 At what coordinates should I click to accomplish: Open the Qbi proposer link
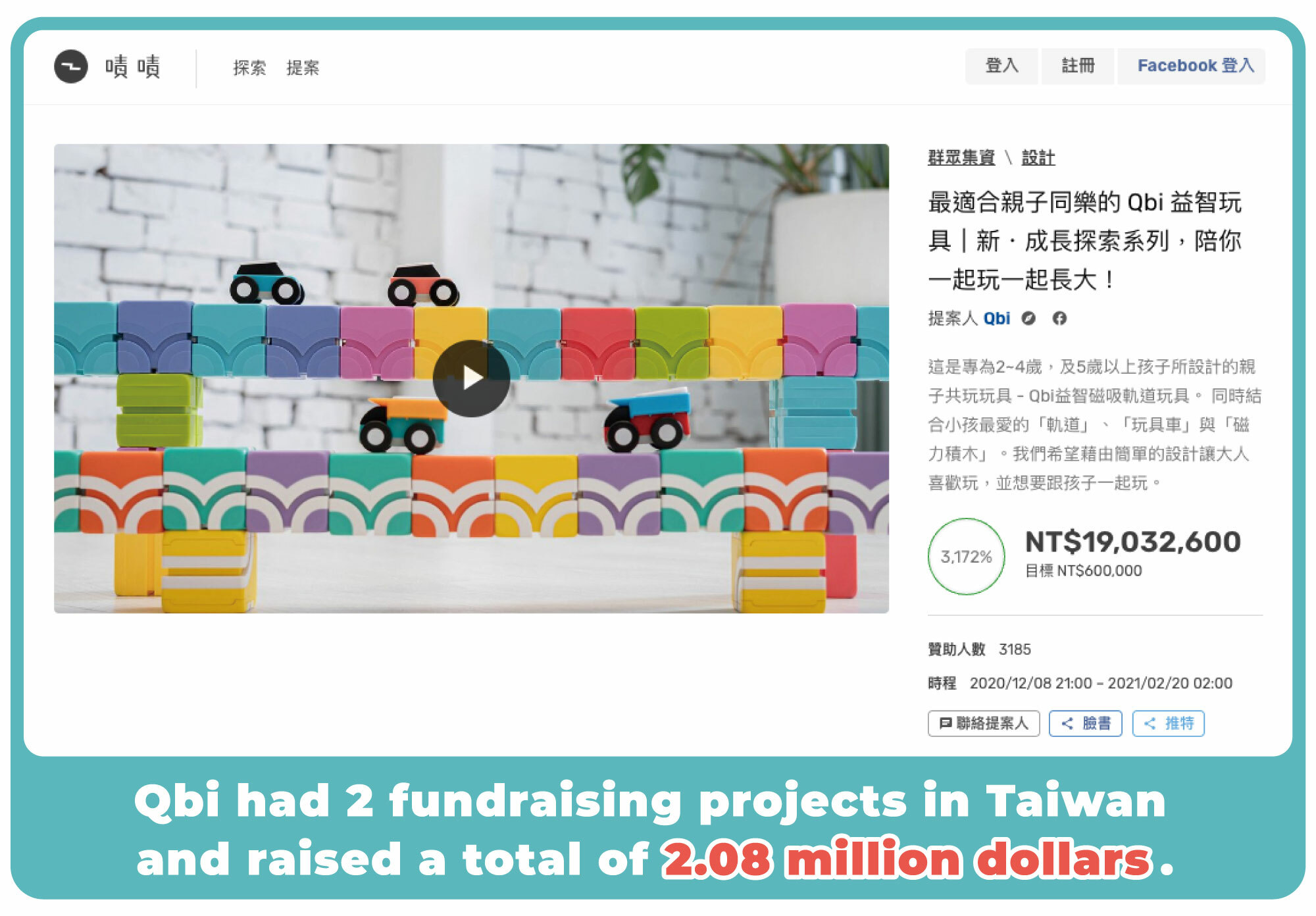996,318
